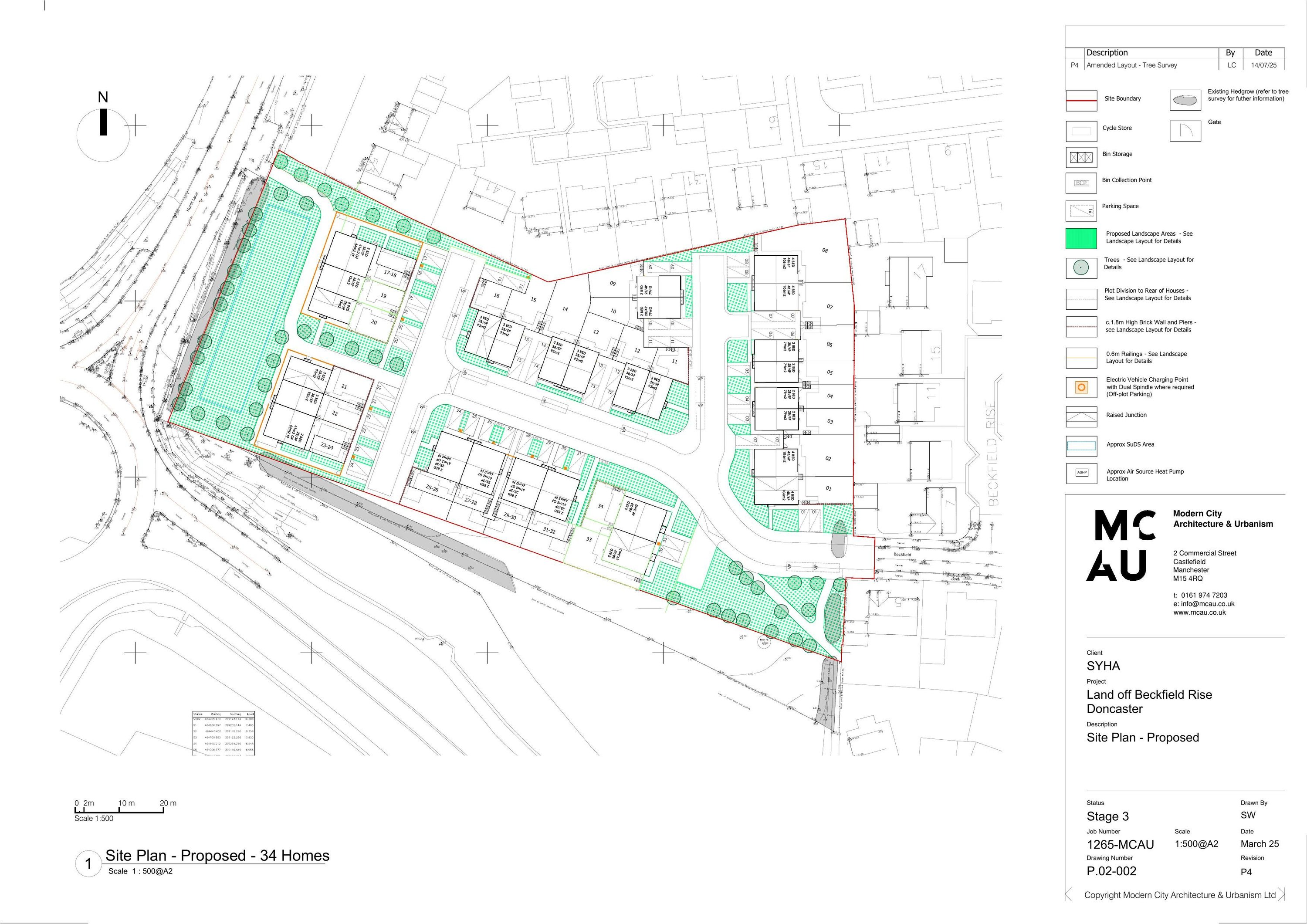1307x924 pixels.
Task: Click the Cycle Store legend symbol
Action: (x=1081, y=131)
